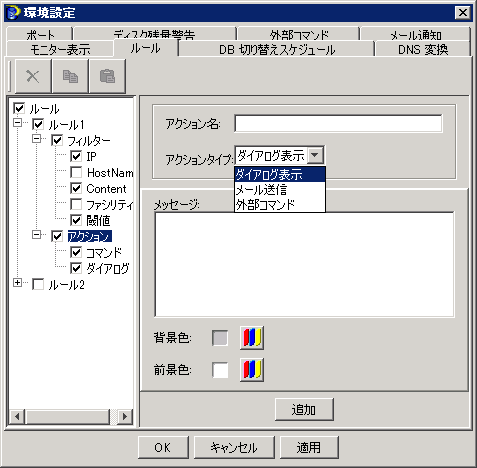This screenshot has width=477, height=468.
Task: Switch to the DNS 変換 tab
Action: tap(423, 50)
